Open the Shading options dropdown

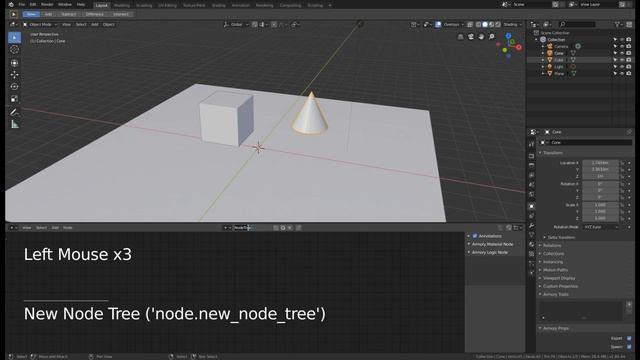(x=512, y=24)
